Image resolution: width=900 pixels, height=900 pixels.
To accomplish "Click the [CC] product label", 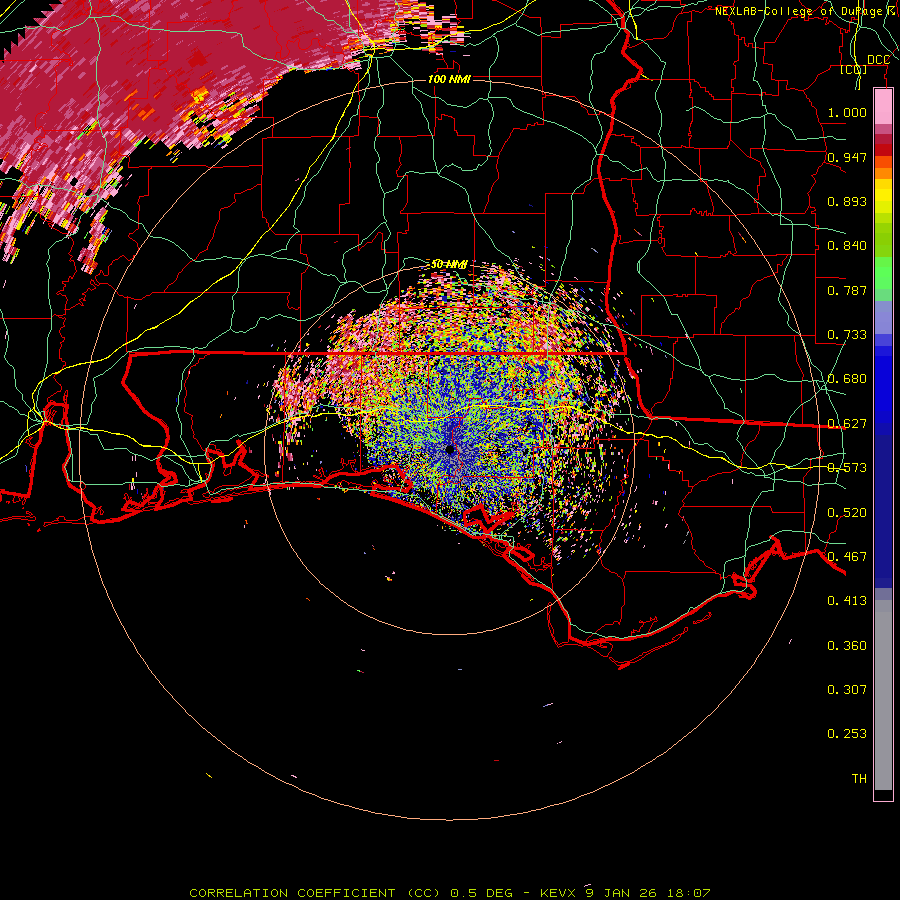I will point(854,70).
